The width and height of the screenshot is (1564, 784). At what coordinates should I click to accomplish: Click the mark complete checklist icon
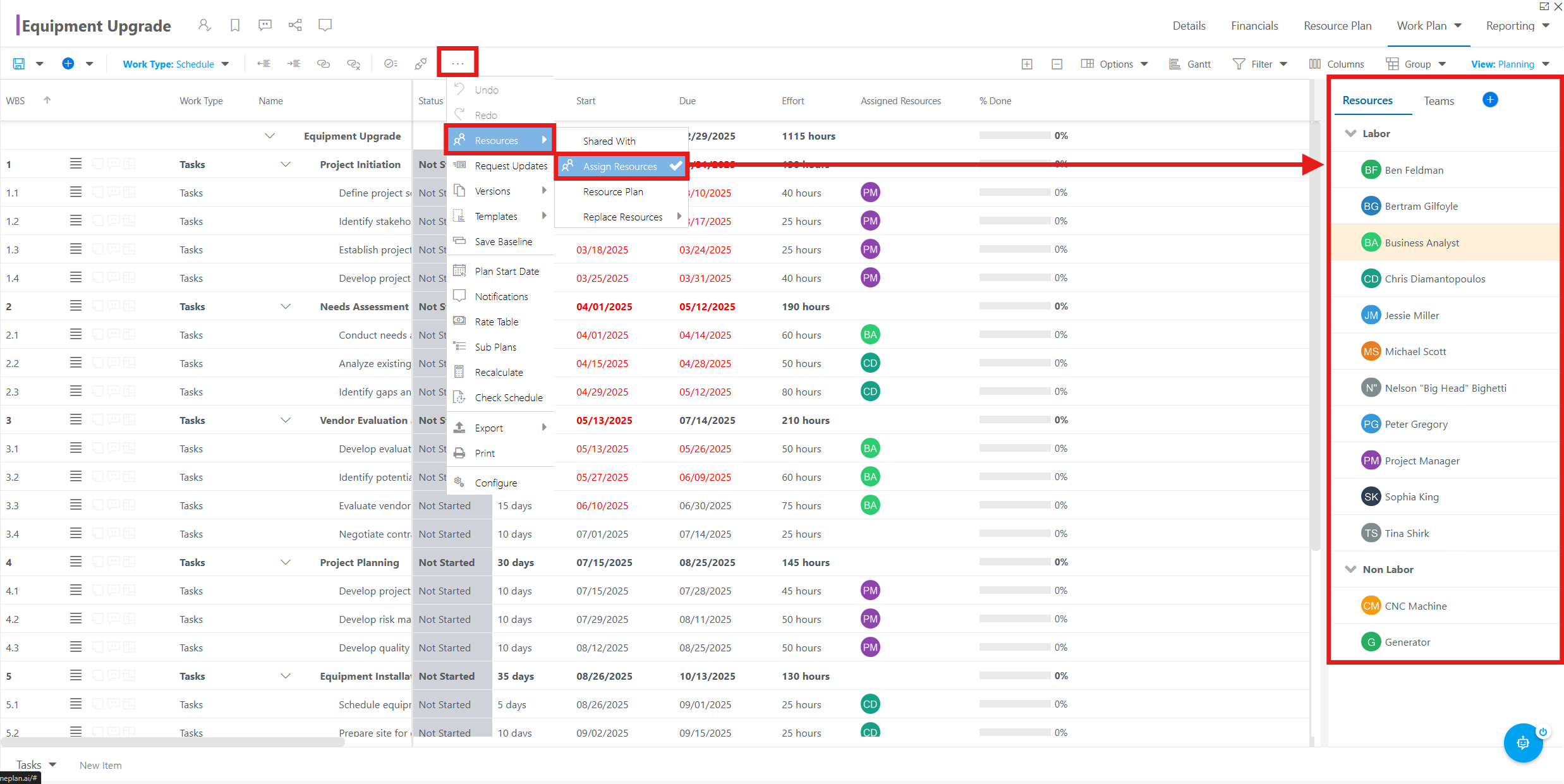(x=391, y=64)
